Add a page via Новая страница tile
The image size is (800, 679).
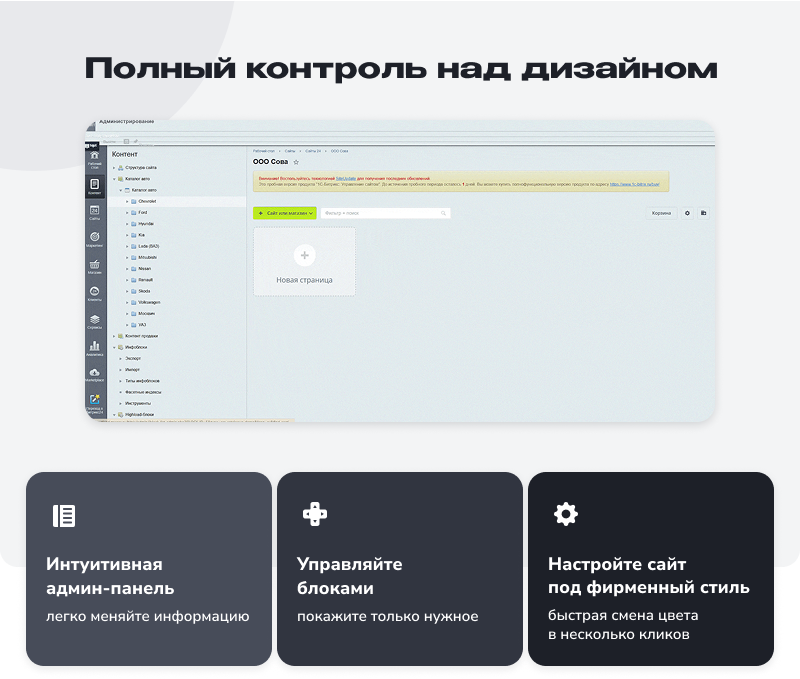point(305,262)
